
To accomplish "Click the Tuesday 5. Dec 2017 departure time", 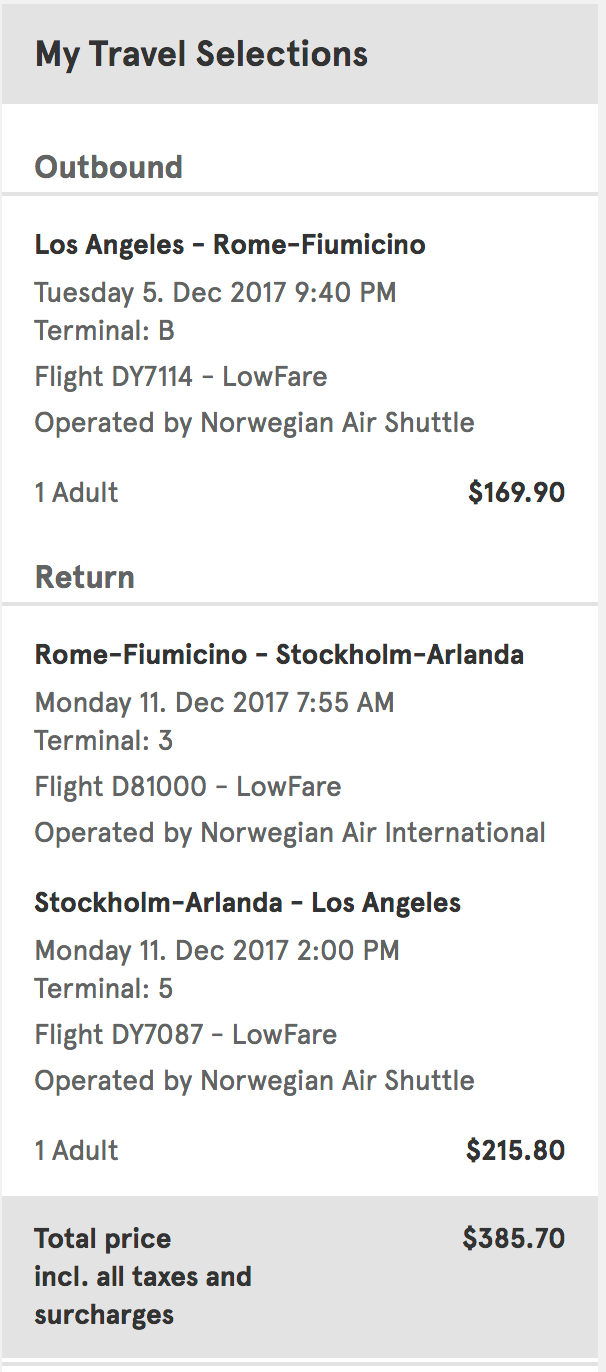I will 215,293.
